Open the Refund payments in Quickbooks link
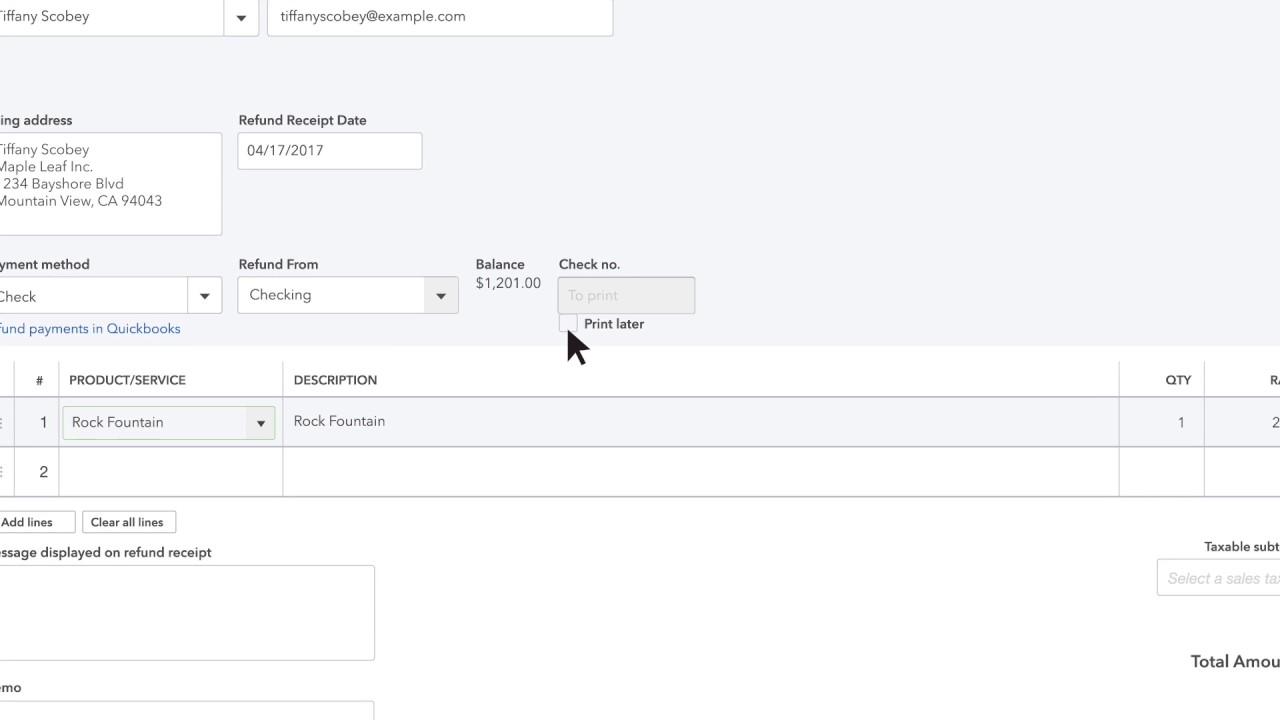The image size is (1280, 720). 90,328
